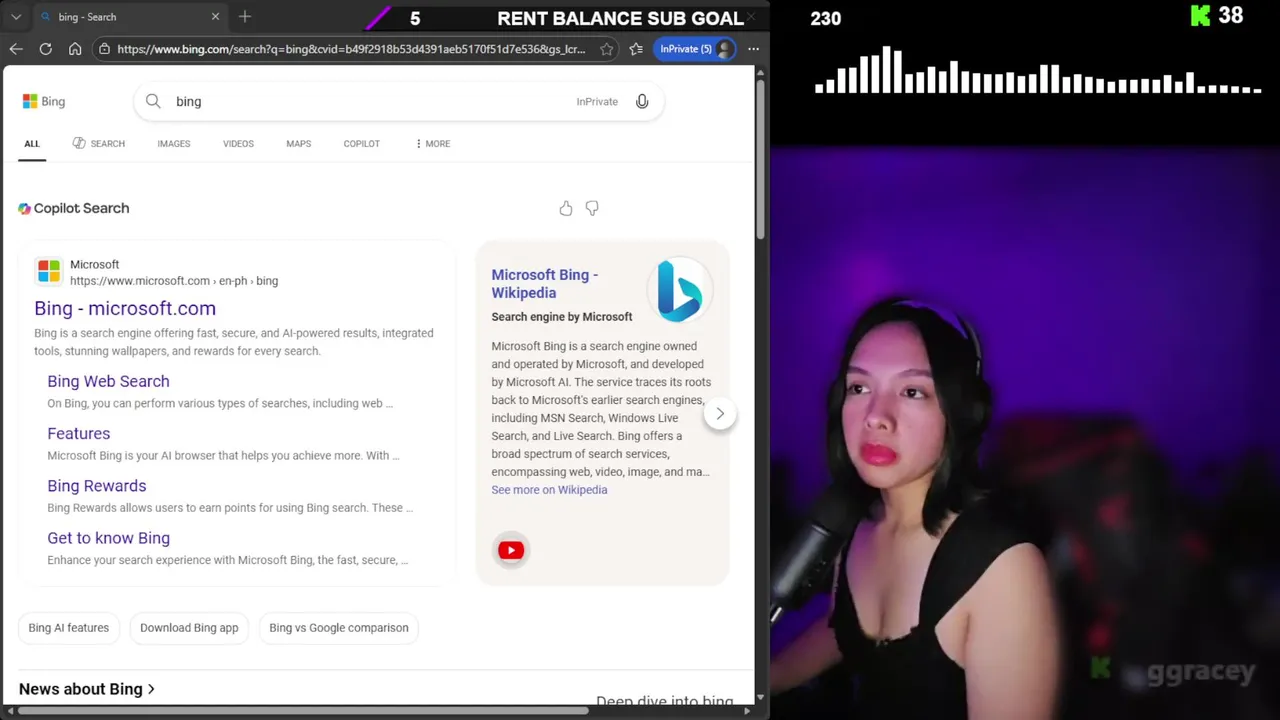1280x720 pixels.
Task: Close the 'bing - Search' tab
Action: 215,17
